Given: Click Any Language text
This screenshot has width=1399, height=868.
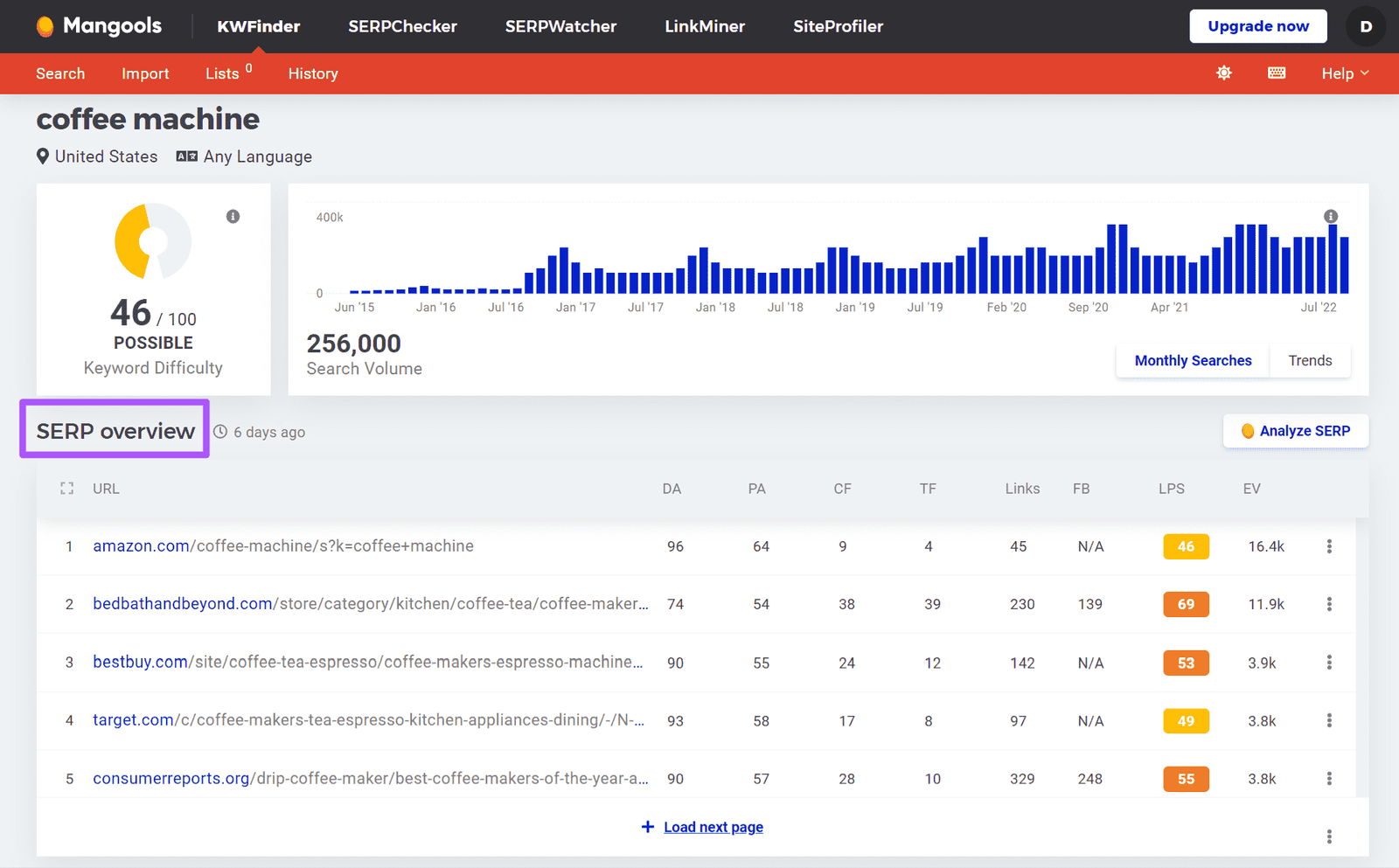Looking at the screenshot, I should pos(258,156).
